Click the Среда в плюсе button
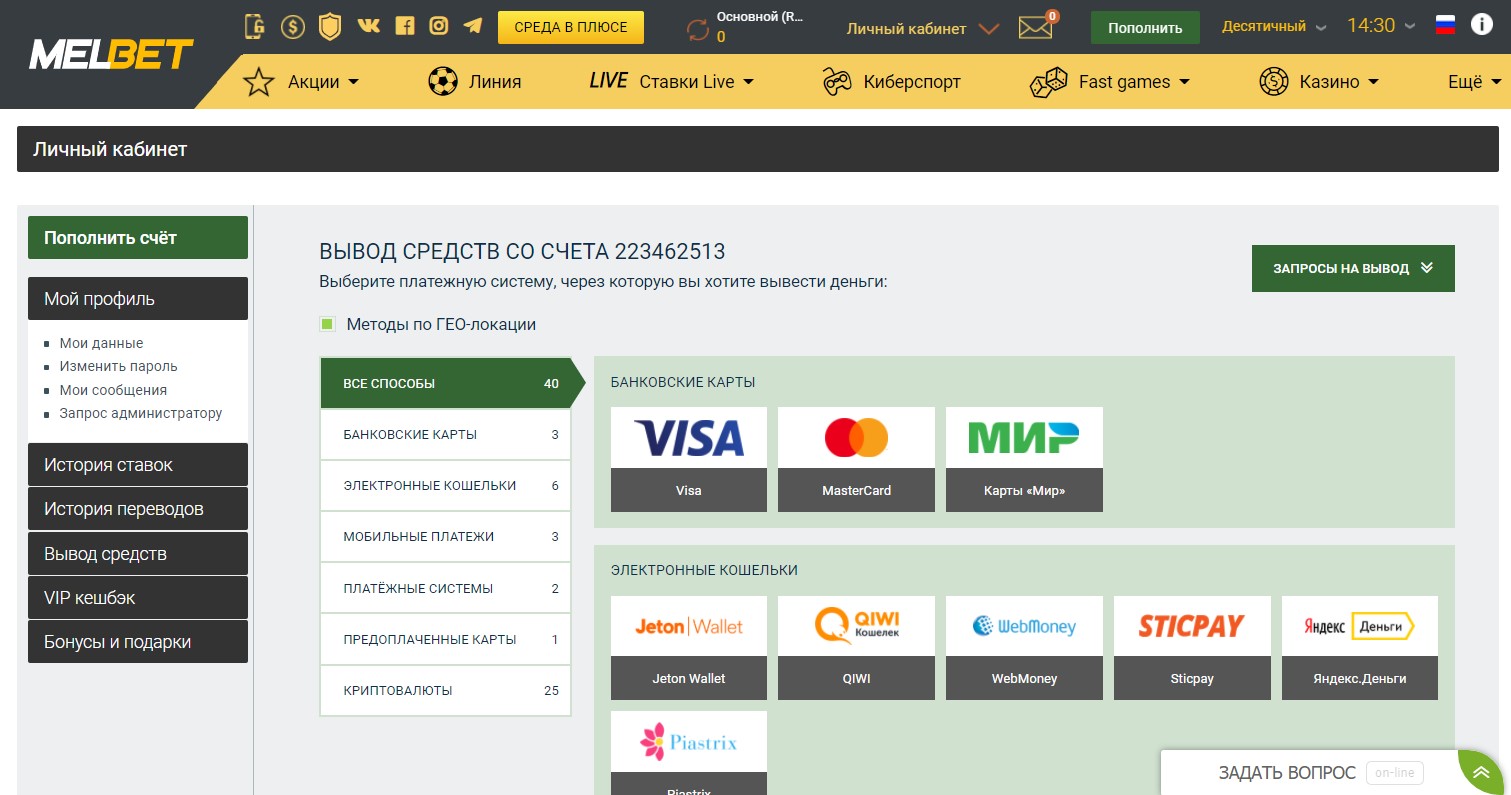This screenshot has height=795, width=1511. click(x=571, y=27)
